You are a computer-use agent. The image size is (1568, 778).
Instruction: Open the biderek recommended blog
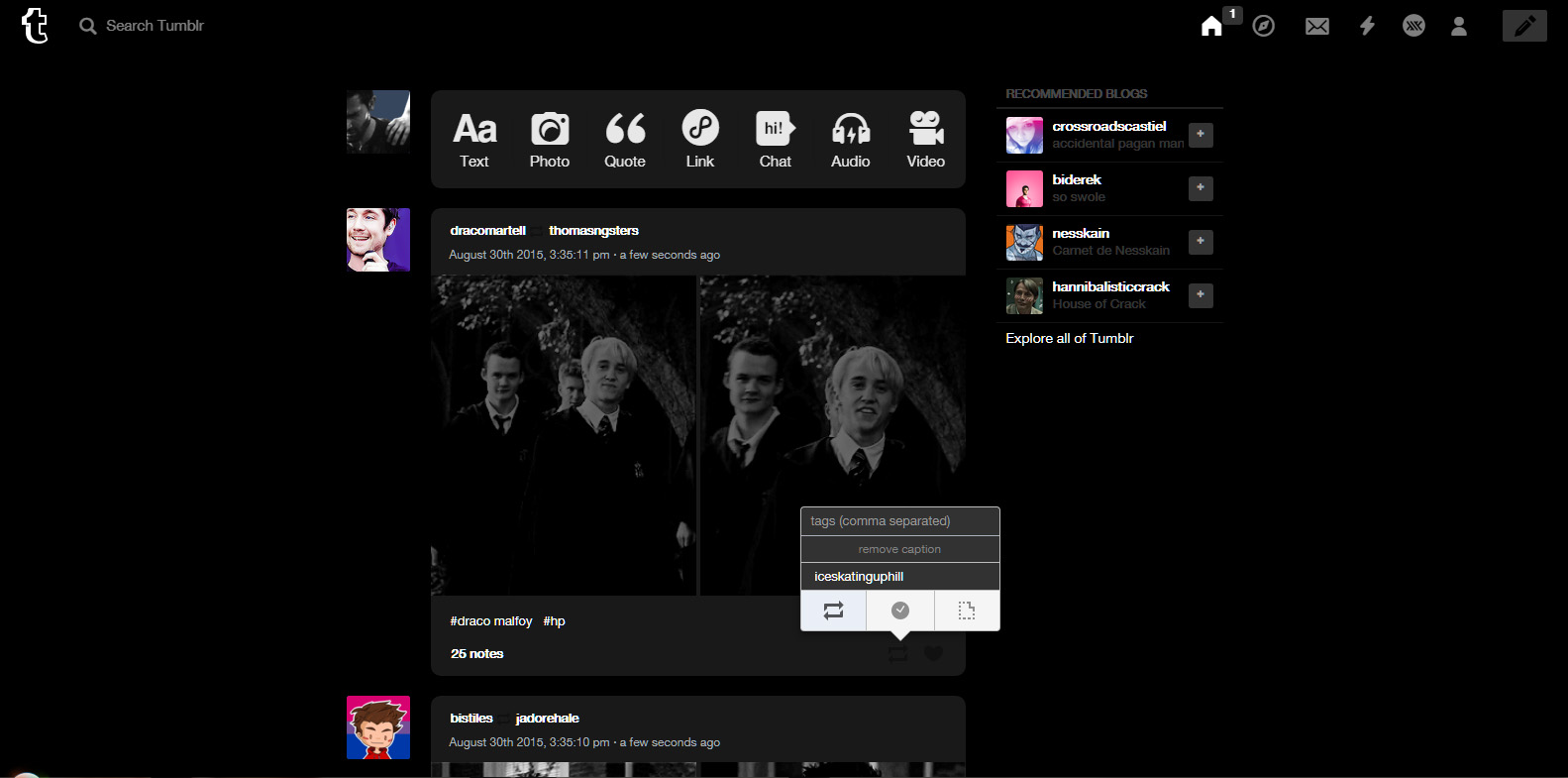pos(1077,180)
